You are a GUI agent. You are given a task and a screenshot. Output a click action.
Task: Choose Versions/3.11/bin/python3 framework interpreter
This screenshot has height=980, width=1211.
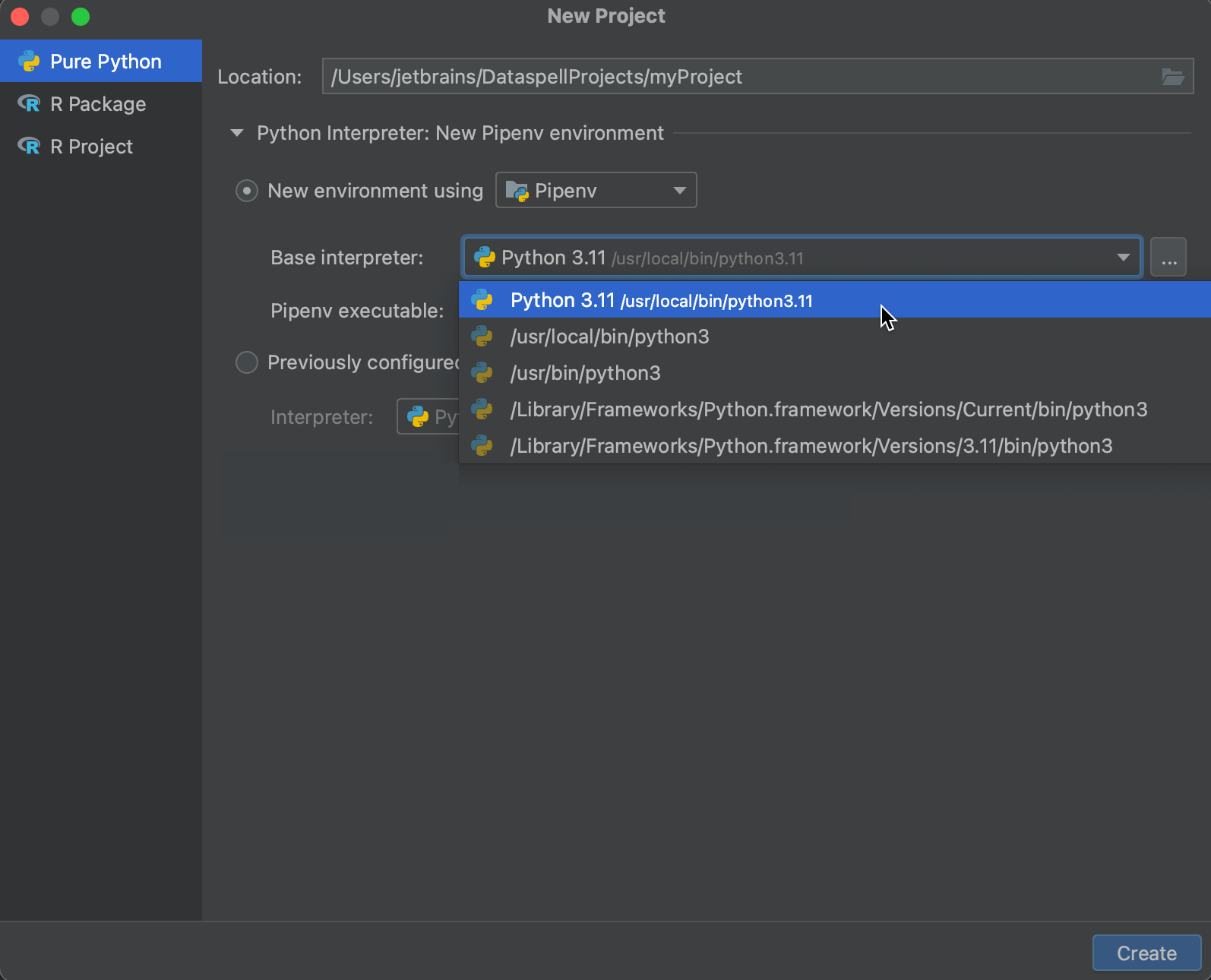(x=811, y=446)
